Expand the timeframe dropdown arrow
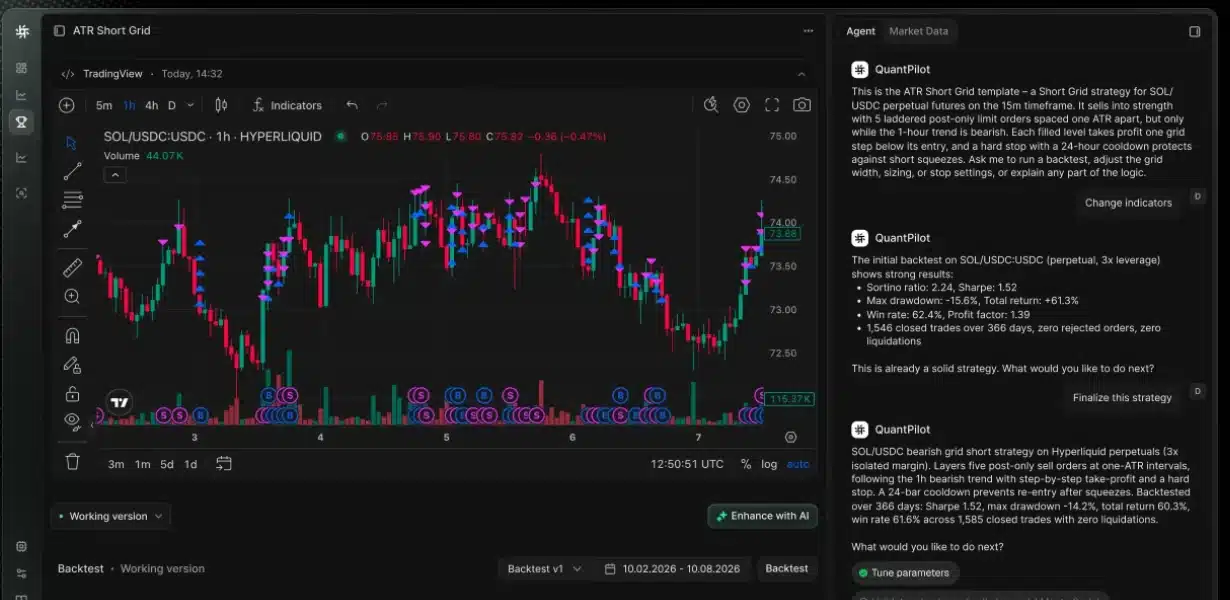The width and height of the screenshot is (1230, 600). coord(191,105)
